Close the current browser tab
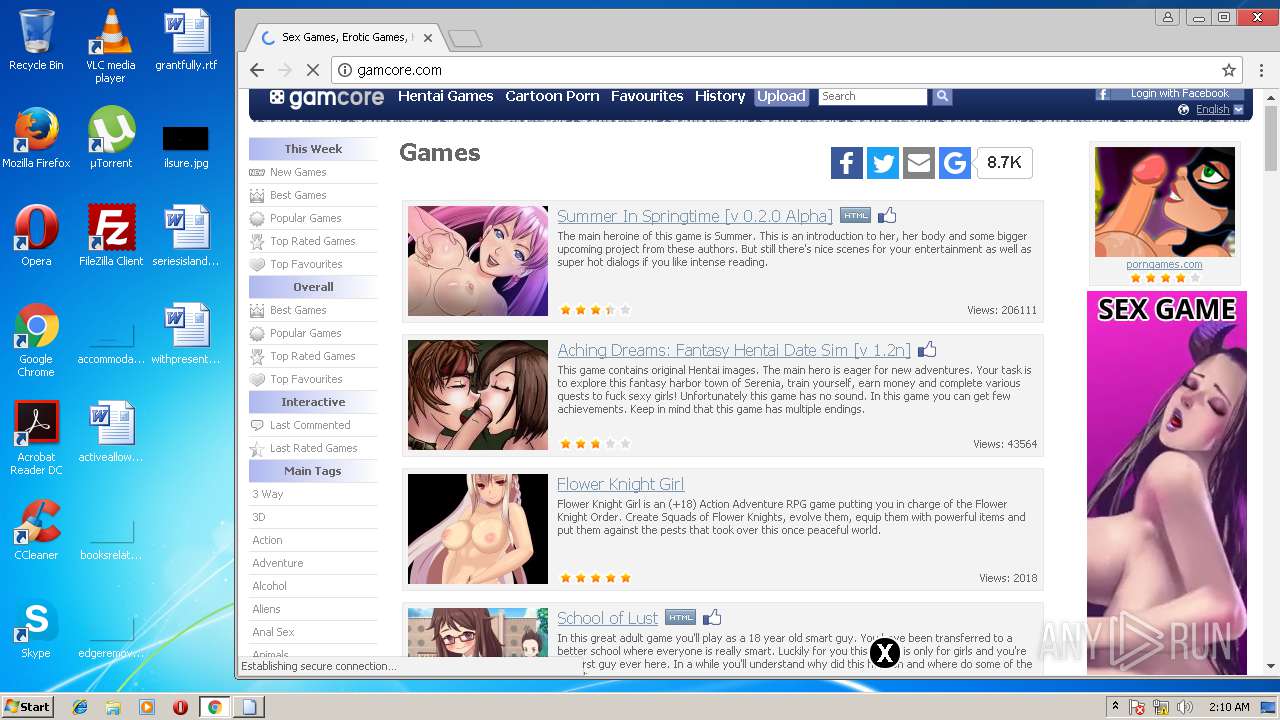1280x720 pixels. tap(428, 38)
